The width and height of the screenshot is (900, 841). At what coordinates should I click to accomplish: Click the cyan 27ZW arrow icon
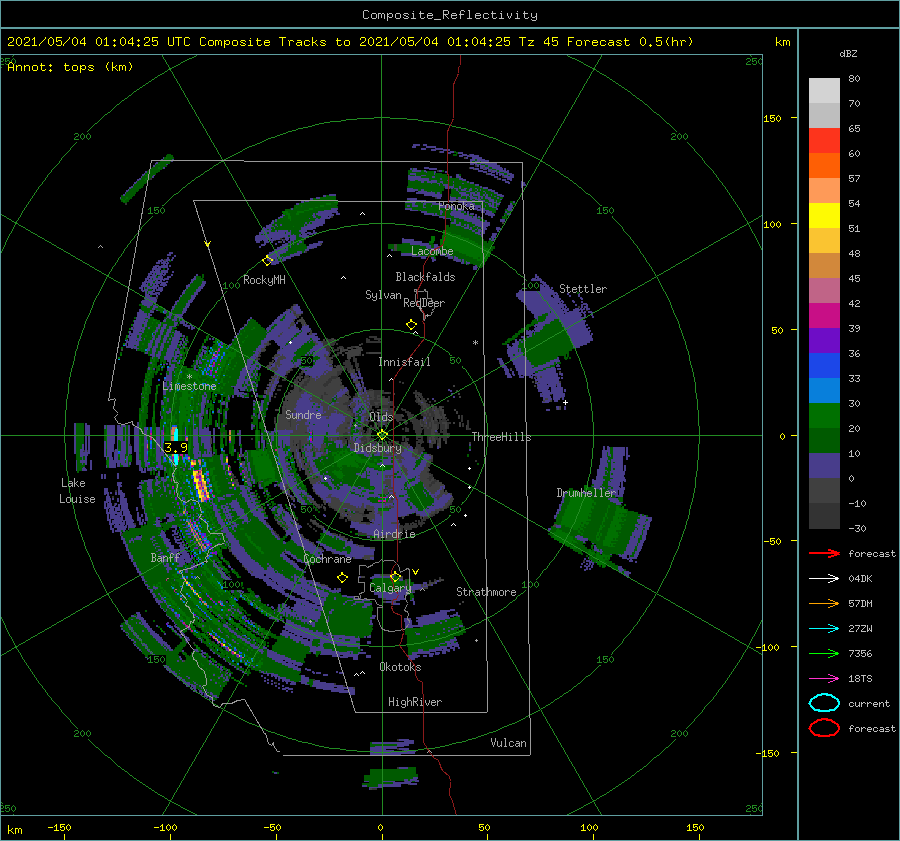pos(824,629)
